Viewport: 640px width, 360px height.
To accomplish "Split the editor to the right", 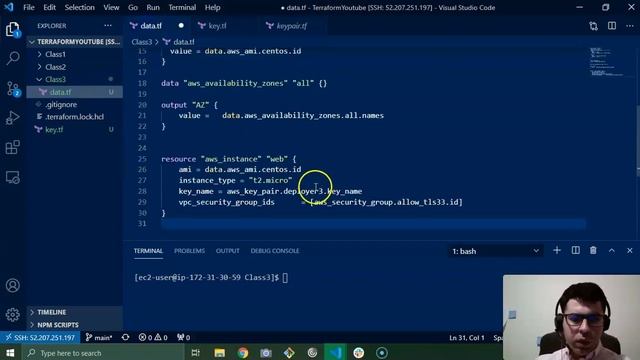I will [x=612, y=26].
